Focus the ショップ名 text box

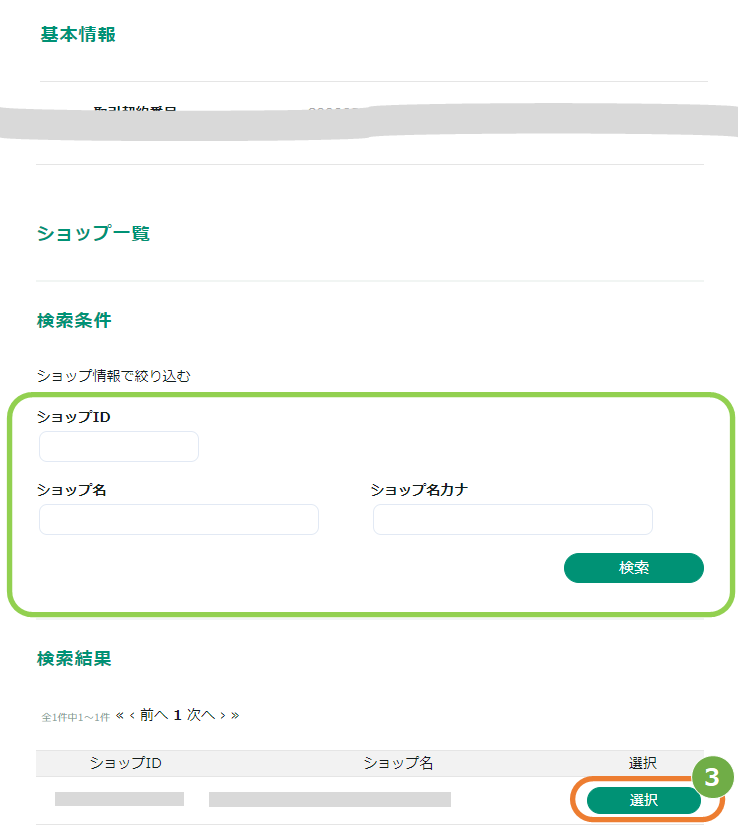[179, 519]
